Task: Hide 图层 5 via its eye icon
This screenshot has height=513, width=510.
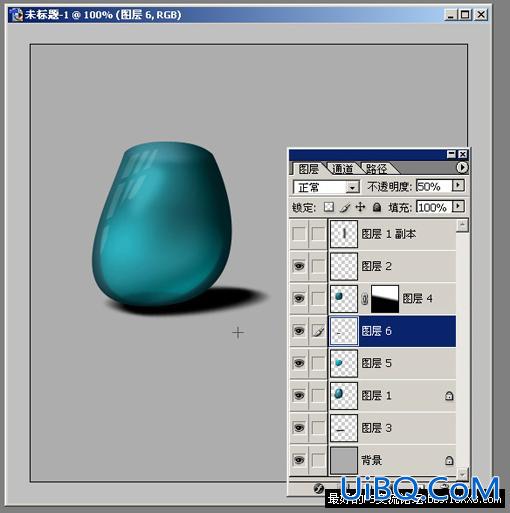Action: 299,363
